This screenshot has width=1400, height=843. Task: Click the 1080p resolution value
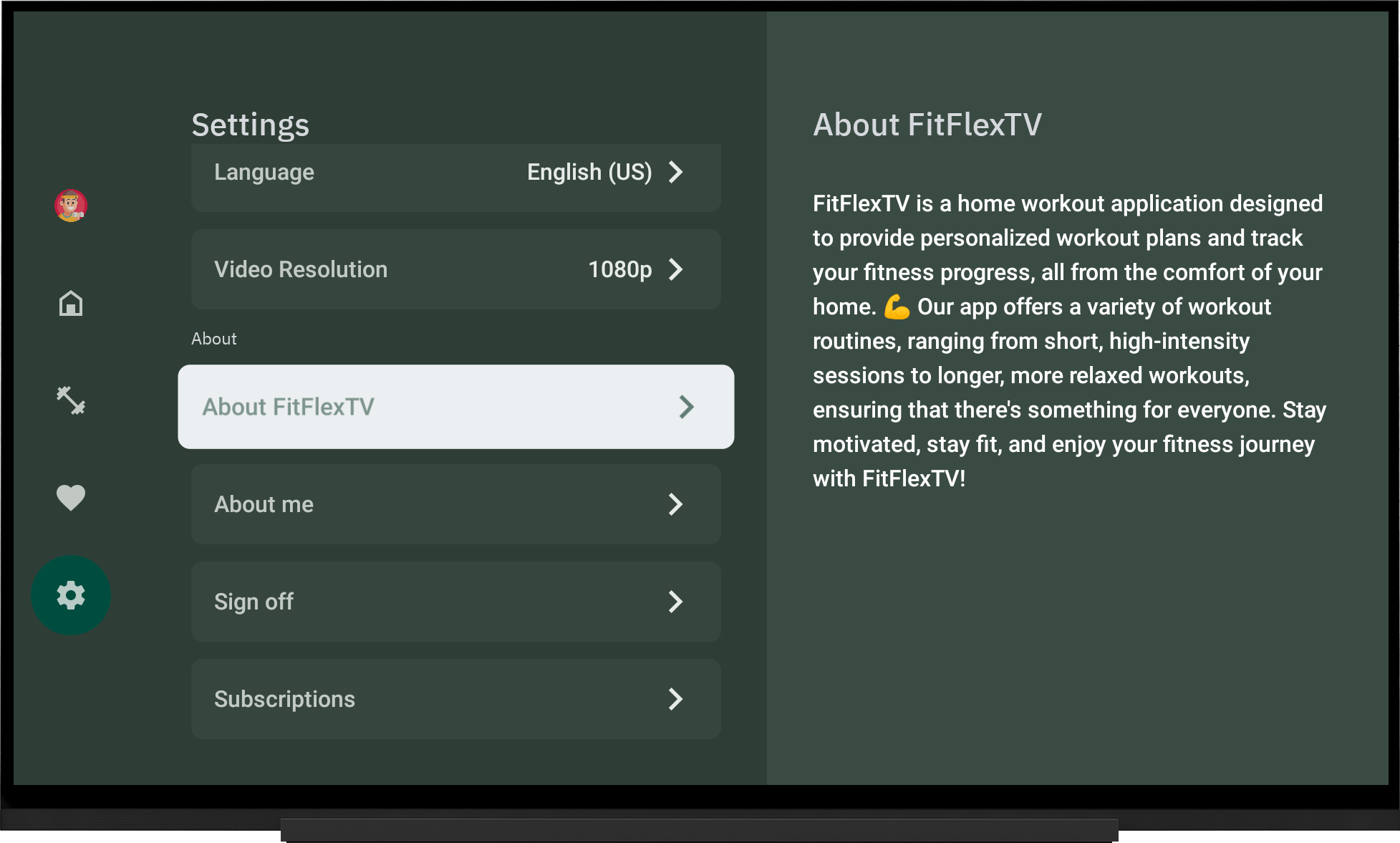(619, 269)
